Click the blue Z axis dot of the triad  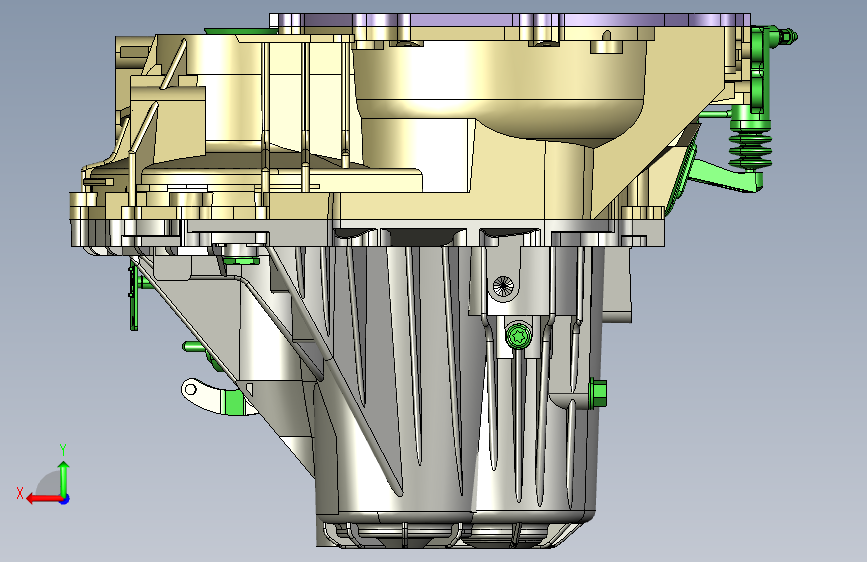[65, 499]
